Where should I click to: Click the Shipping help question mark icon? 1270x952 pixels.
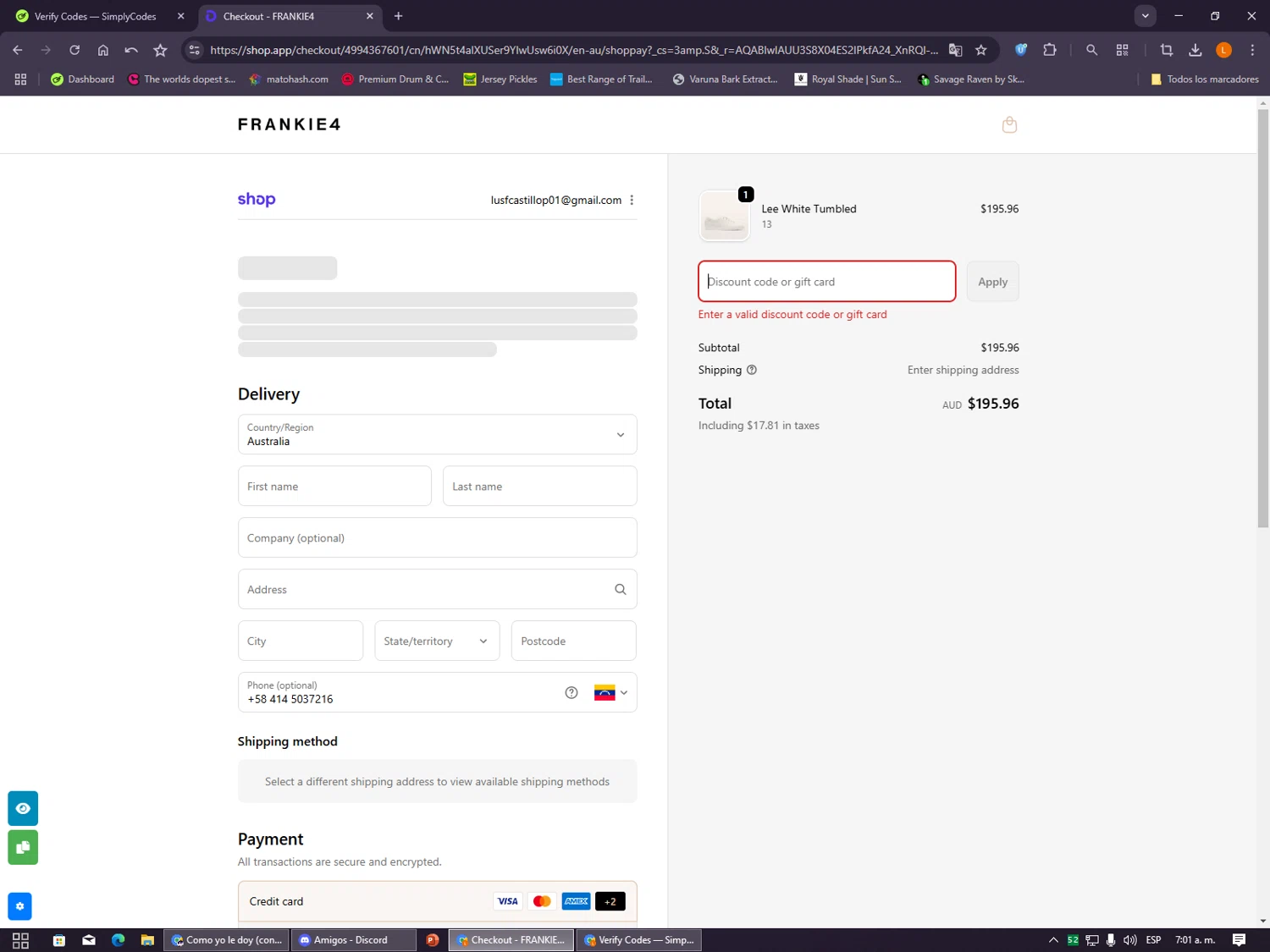coord(752,370)
